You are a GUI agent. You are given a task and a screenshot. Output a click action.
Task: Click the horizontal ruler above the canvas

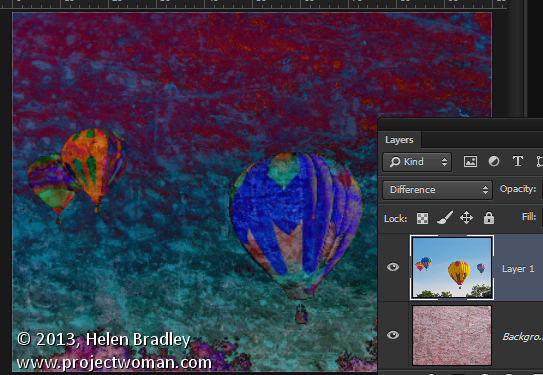coord(253,4)
